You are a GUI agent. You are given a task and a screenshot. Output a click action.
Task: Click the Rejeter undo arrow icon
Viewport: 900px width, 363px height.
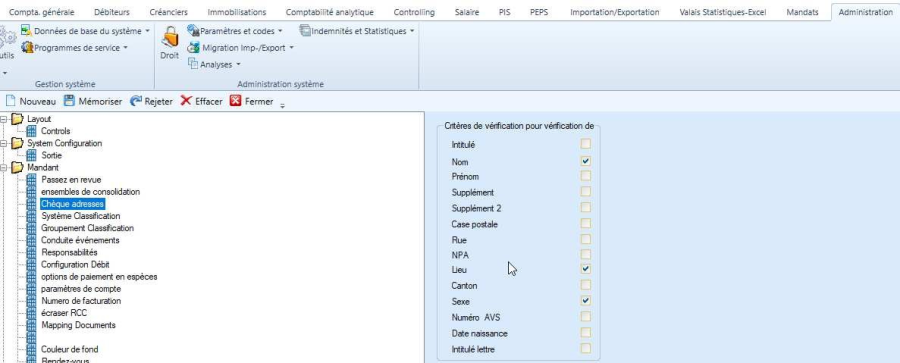pos(136,101)
